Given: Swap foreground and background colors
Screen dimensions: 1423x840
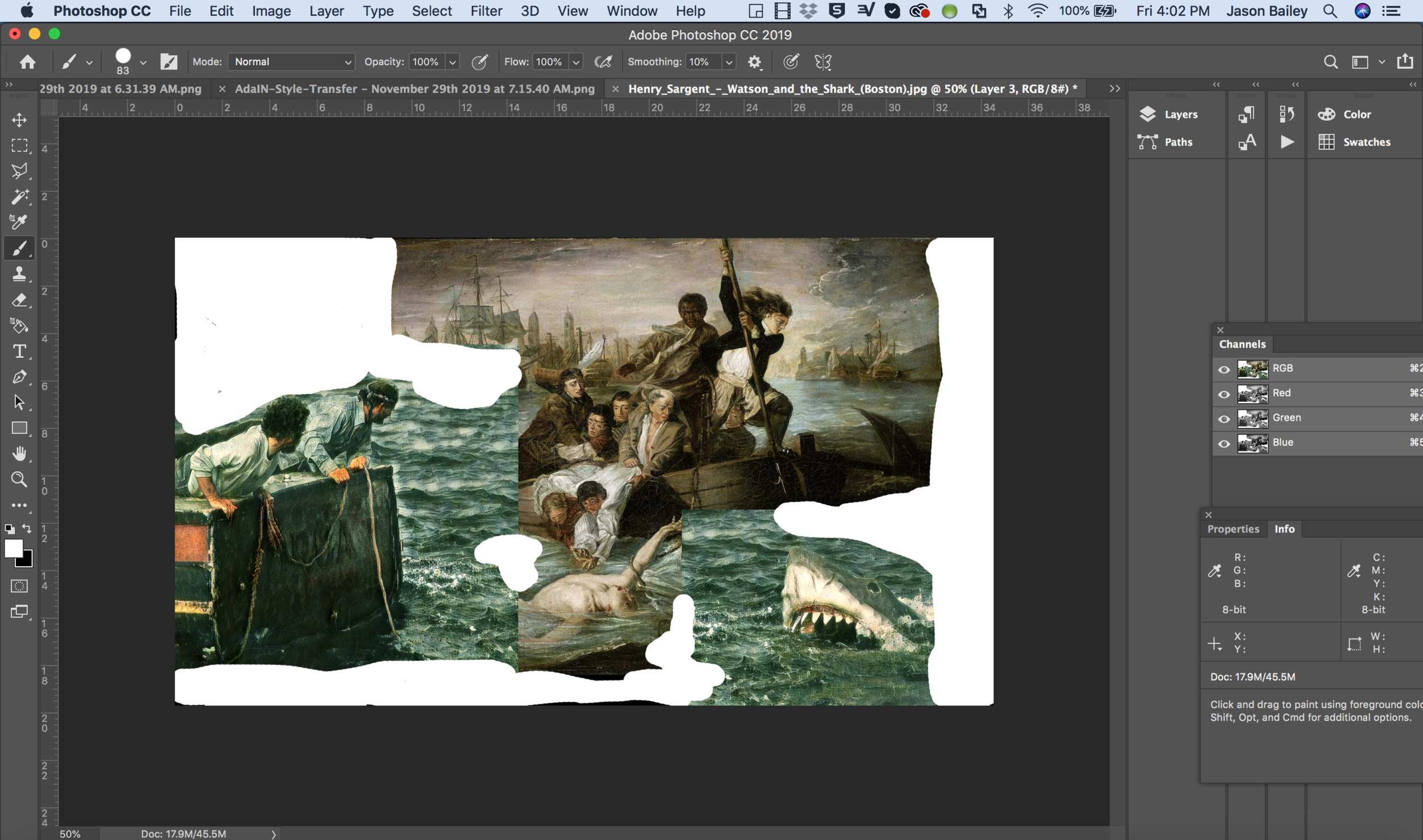Looking at the screenshot, I should (27, 529).
